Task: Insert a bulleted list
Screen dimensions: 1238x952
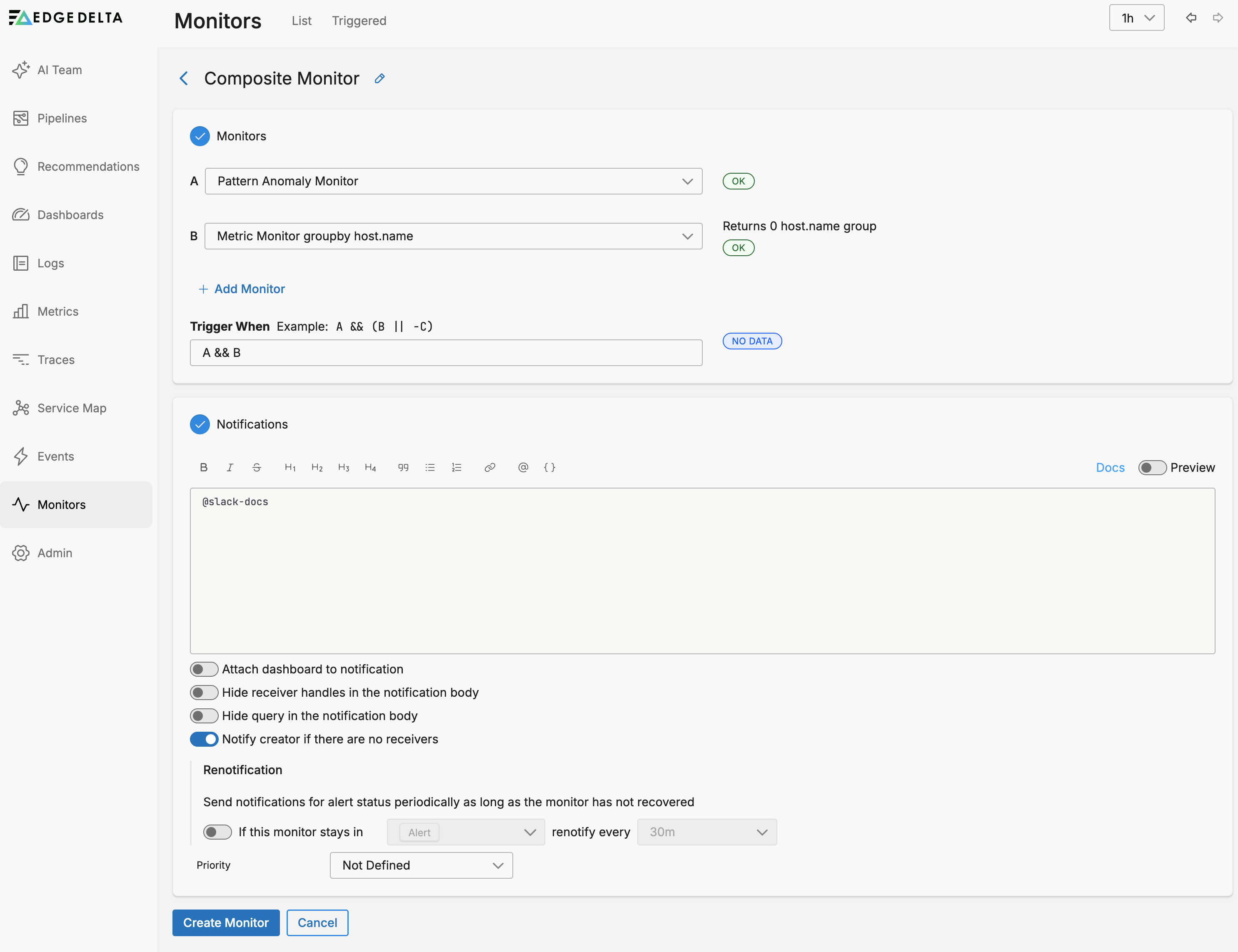Action: 430,467
